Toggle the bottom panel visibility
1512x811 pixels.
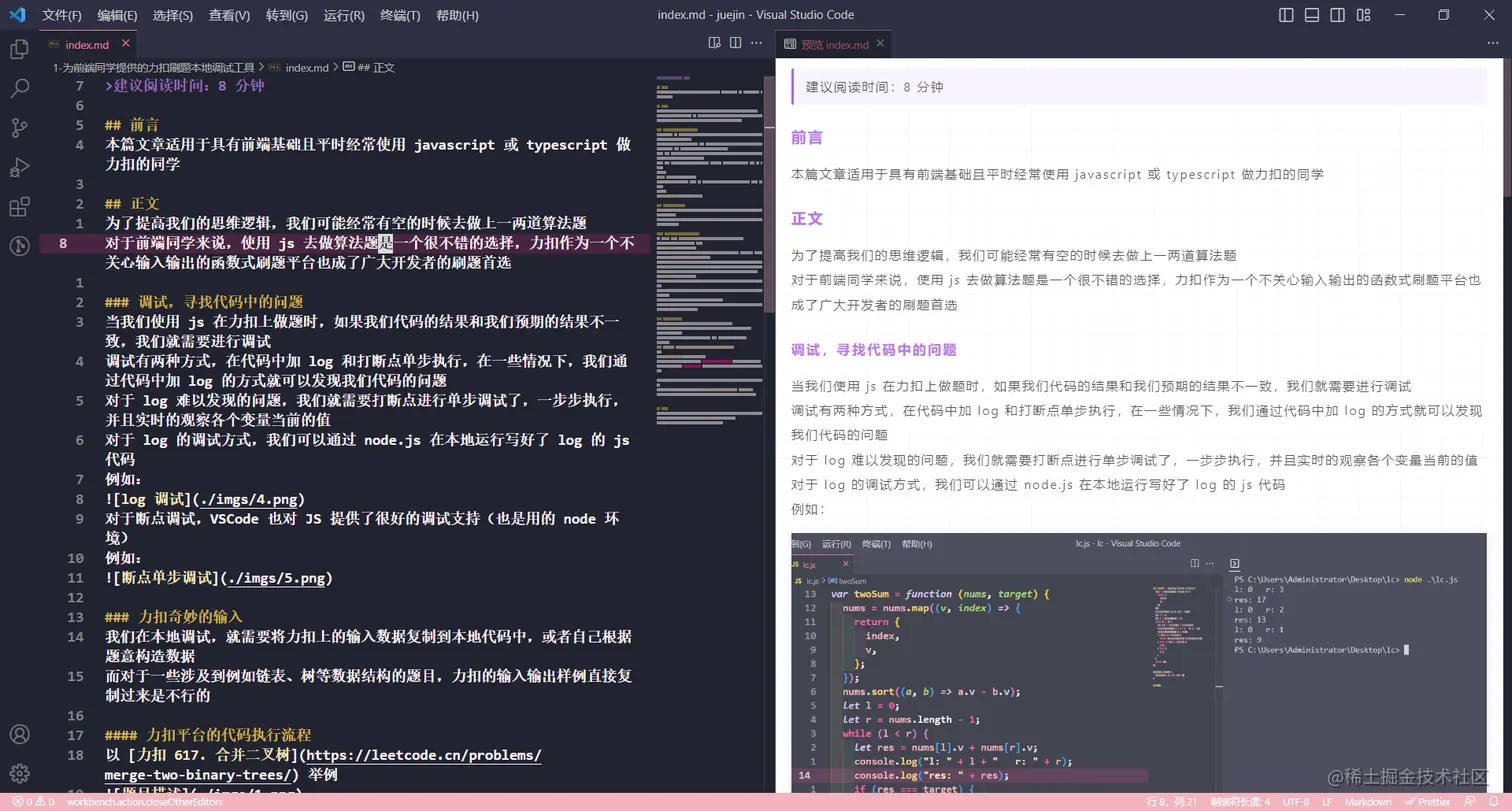1312,15
